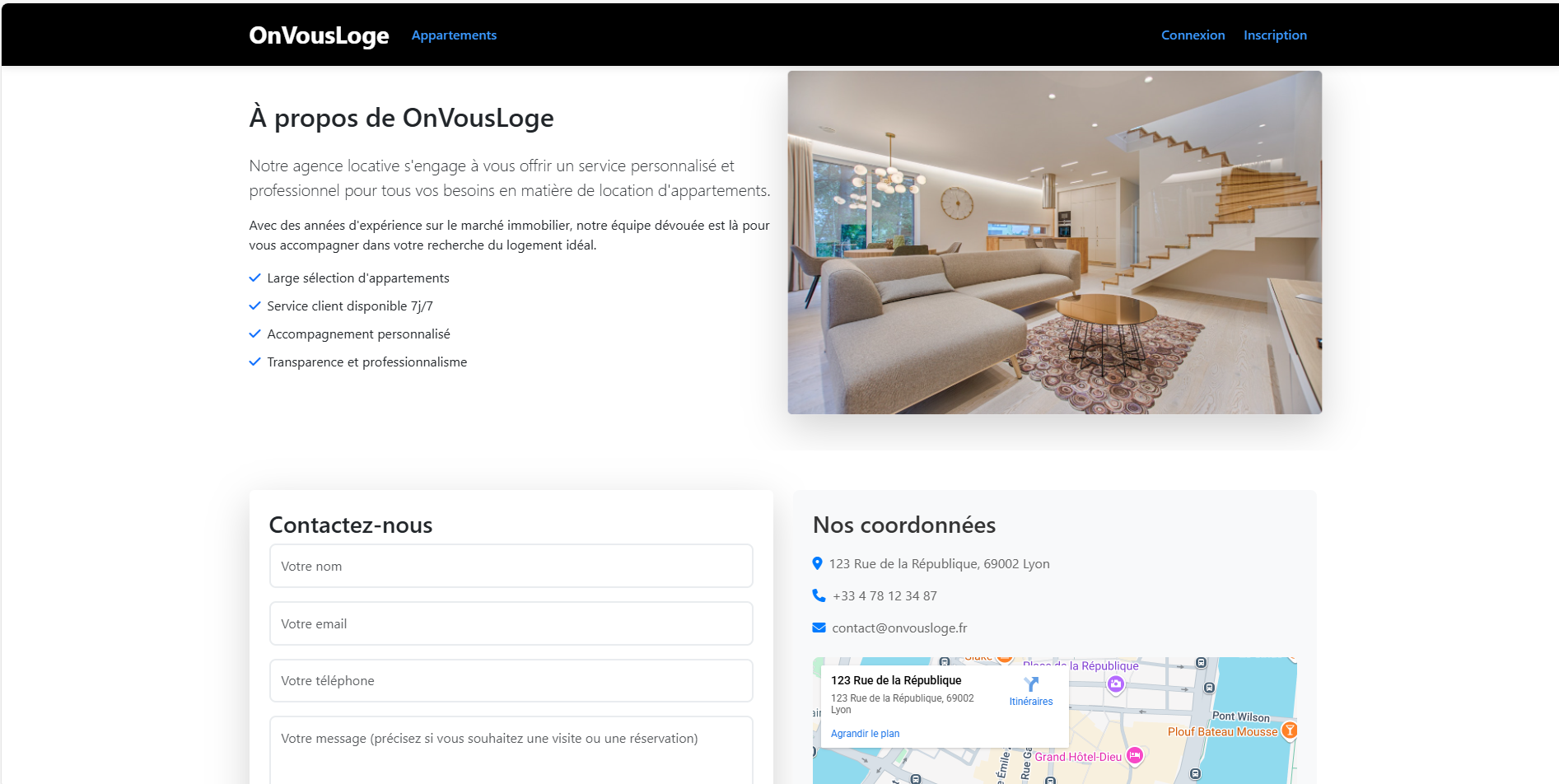Image resolution: width=1559 pixels, height=784 pixels.
Task: Click the bus stop icon near Pont Wilson
Action: point(1209,688)
